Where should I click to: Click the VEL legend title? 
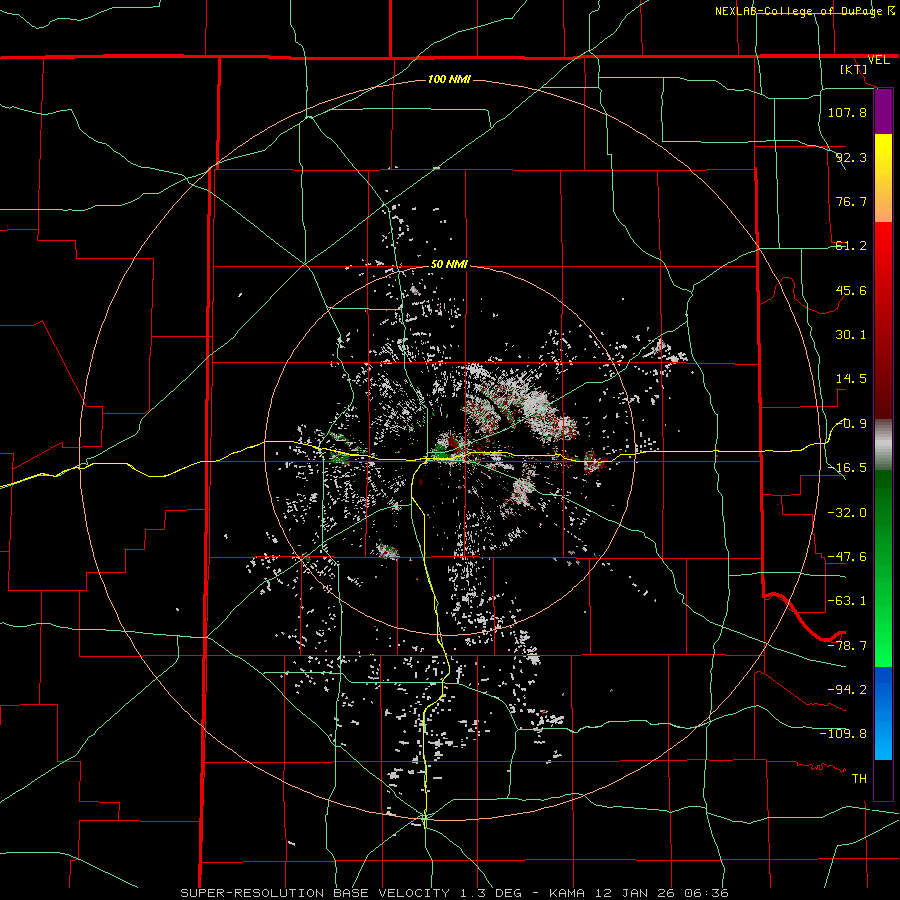click(878, 60)
